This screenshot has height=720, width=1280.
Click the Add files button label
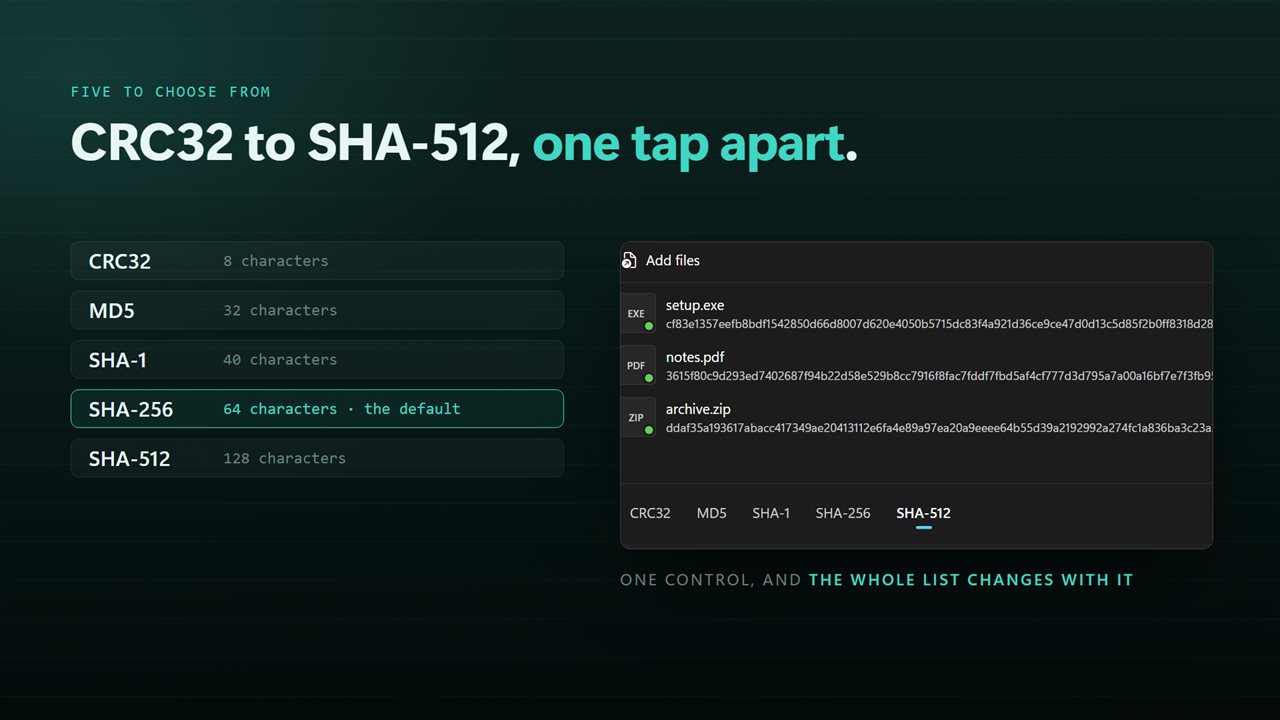[x=673, y=260]
